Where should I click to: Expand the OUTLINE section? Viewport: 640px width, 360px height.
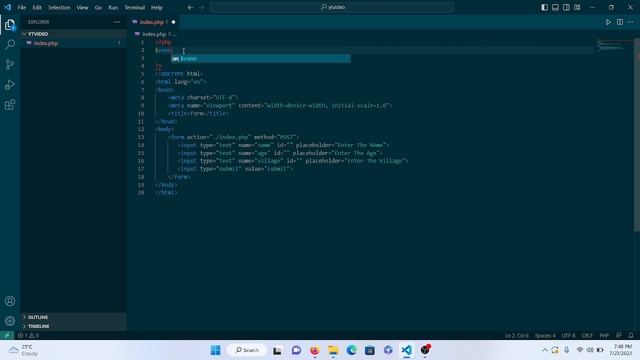[x=73, y=317]
